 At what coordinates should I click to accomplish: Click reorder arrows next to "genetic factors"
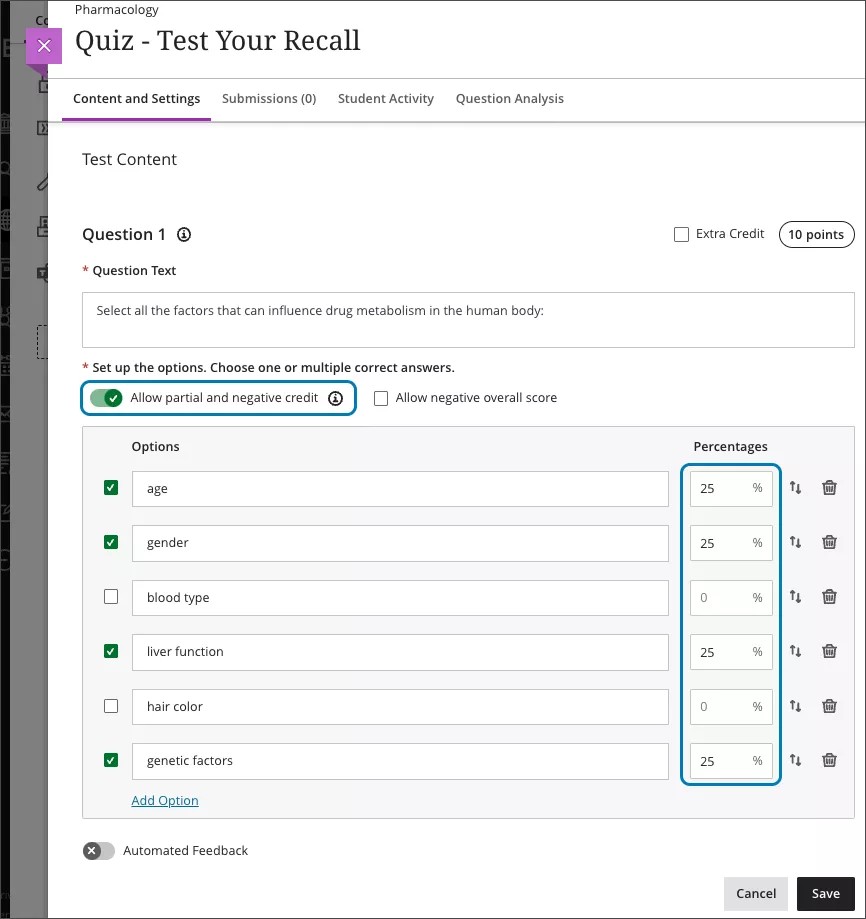(x=797, y=760)
